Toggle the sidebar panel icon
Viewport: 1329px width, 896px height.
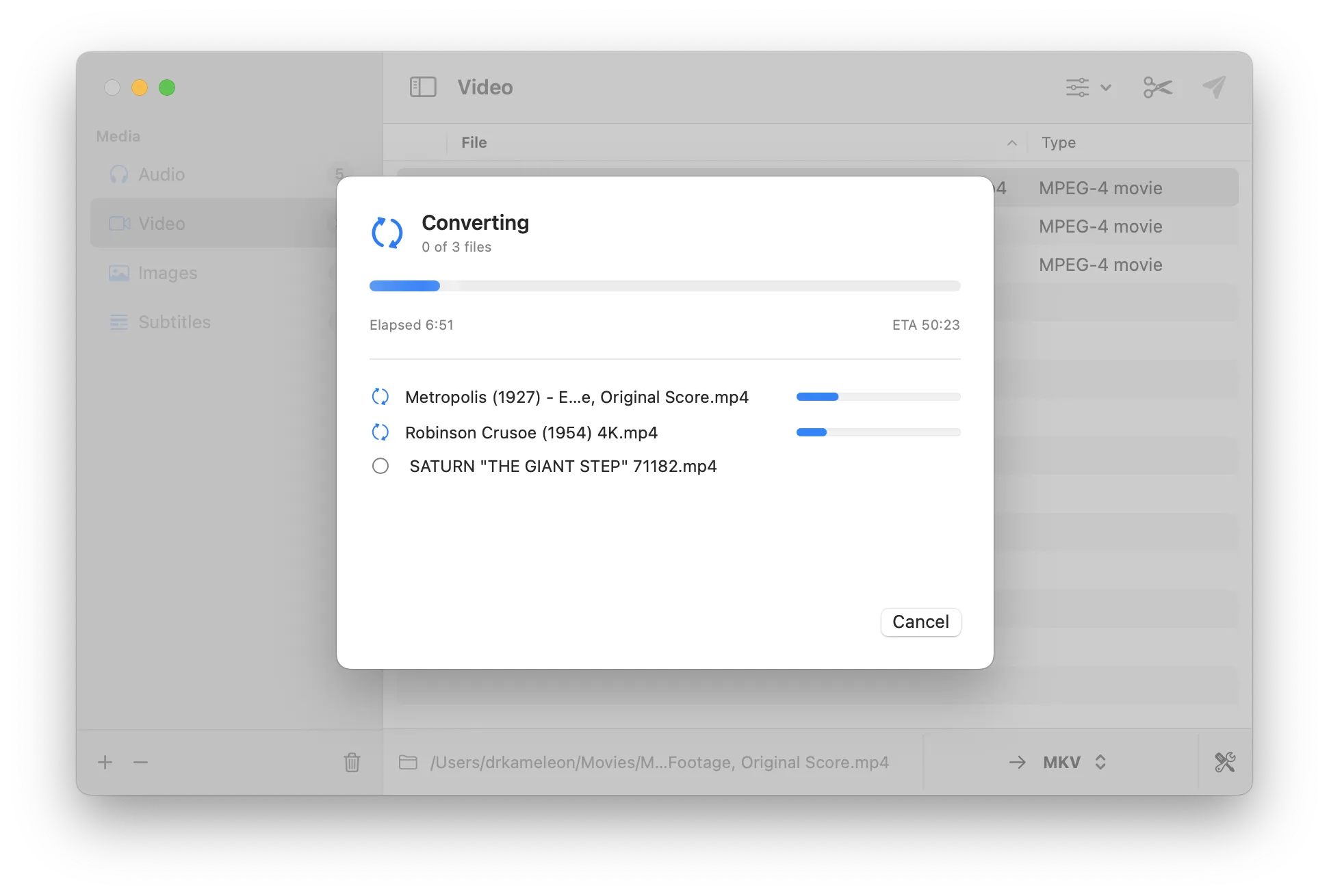coord(423,87)
